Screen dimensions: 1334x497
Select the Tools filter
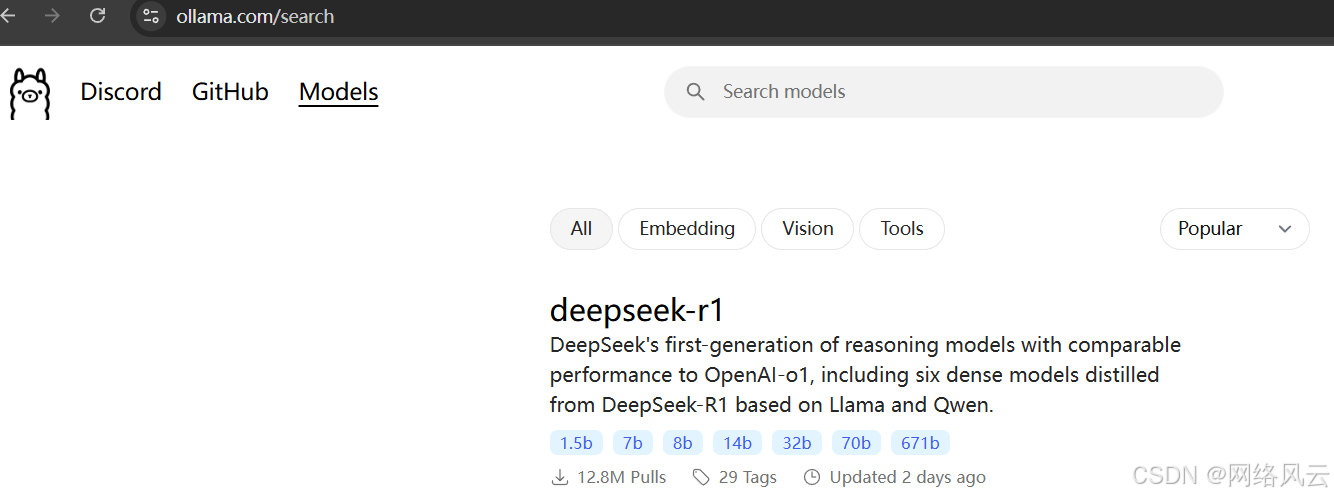[x=901, y=229]
